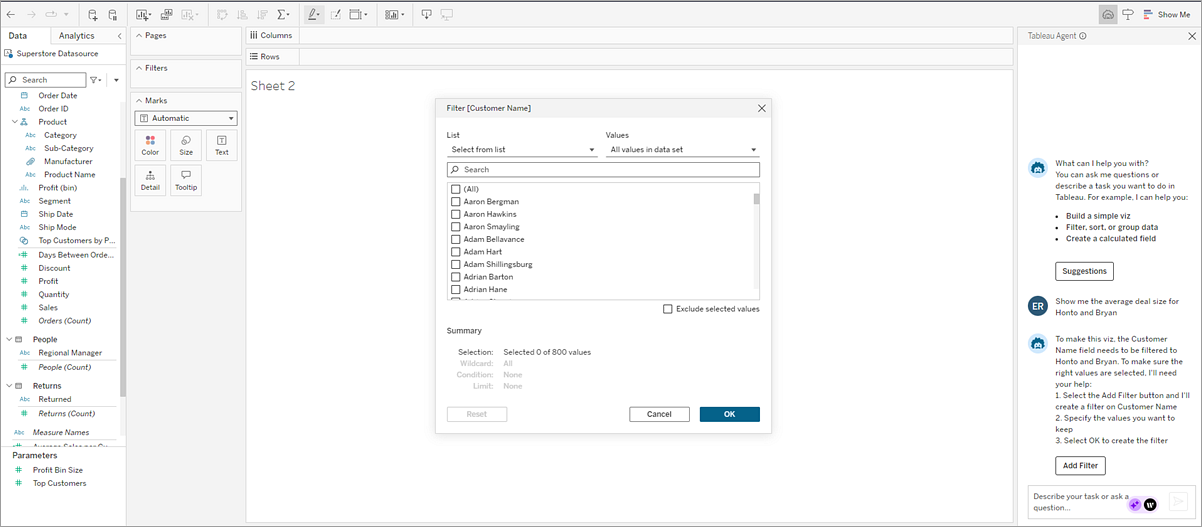The width and height of the screenshot is (1202, 527).
Task: Click the Color card in Marks
Action: pos(150,145)
